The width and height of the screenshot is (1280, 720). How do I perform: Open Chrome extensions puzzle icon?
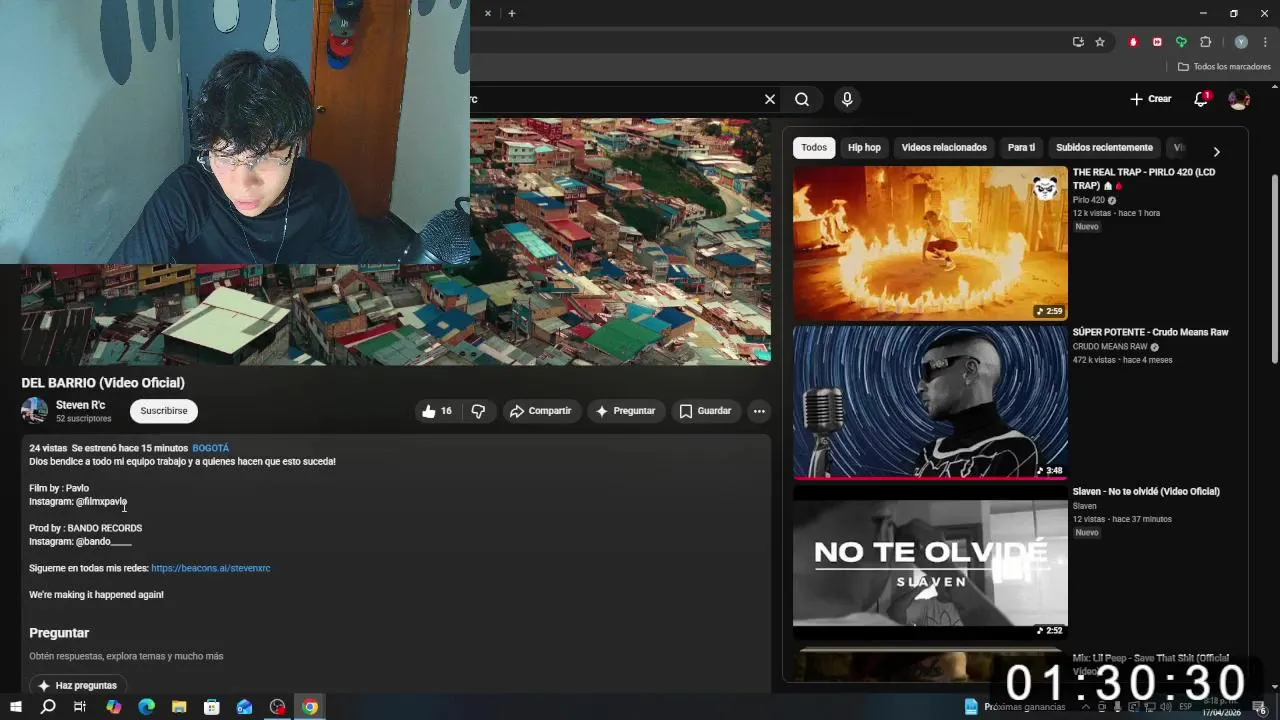[x=1205, y=42]
